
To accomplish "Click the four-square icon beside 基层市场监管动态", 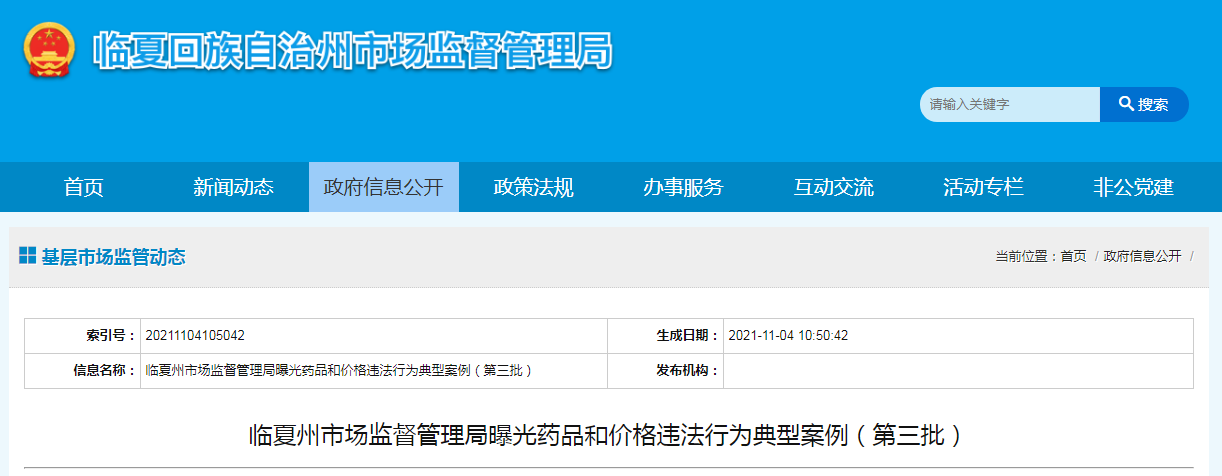I will pyautogui.click(x=27, y=256).
